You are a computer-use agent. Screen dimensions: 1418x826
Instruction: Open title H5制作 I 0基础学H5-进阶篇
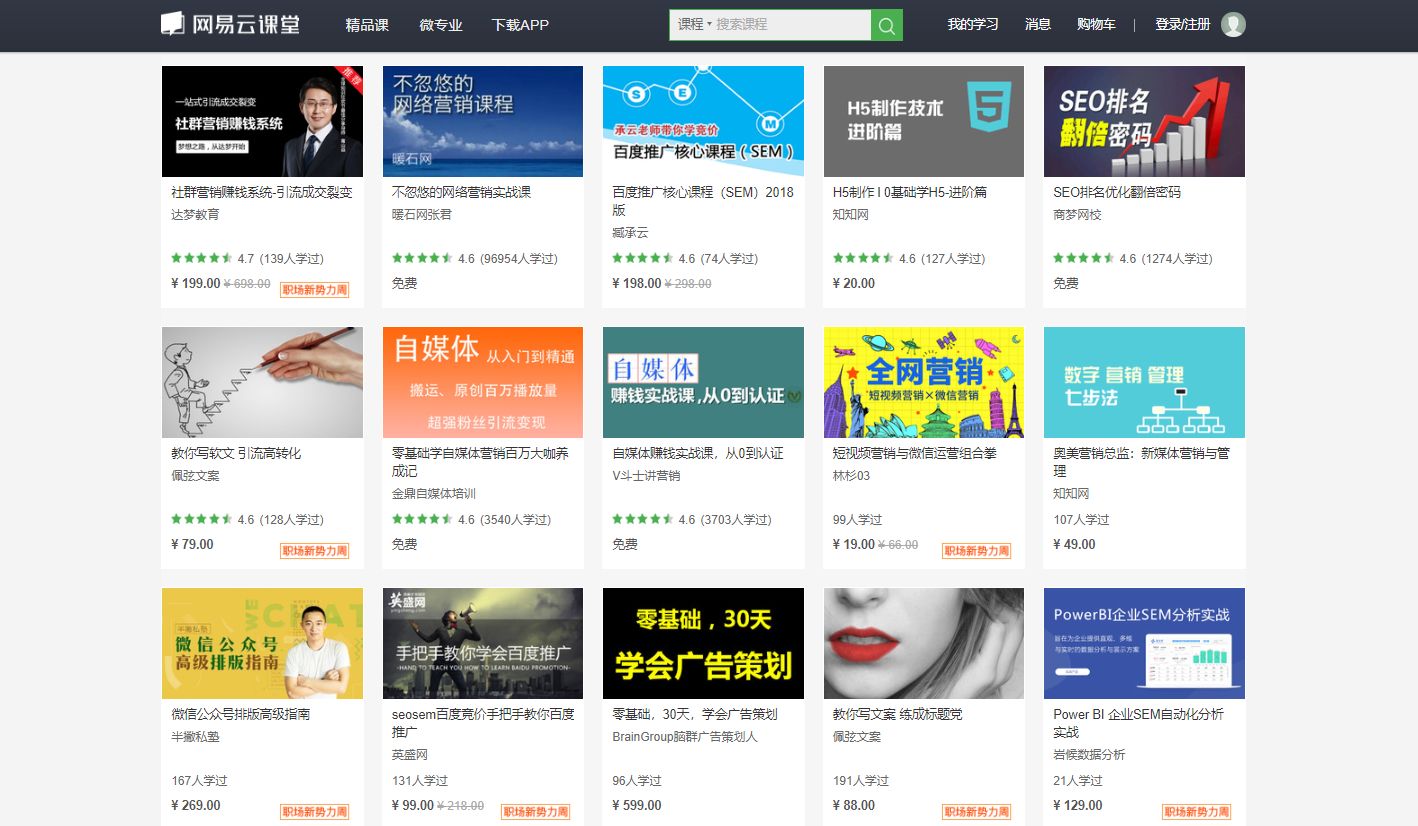pyautogui.click(x=910, y=192)
